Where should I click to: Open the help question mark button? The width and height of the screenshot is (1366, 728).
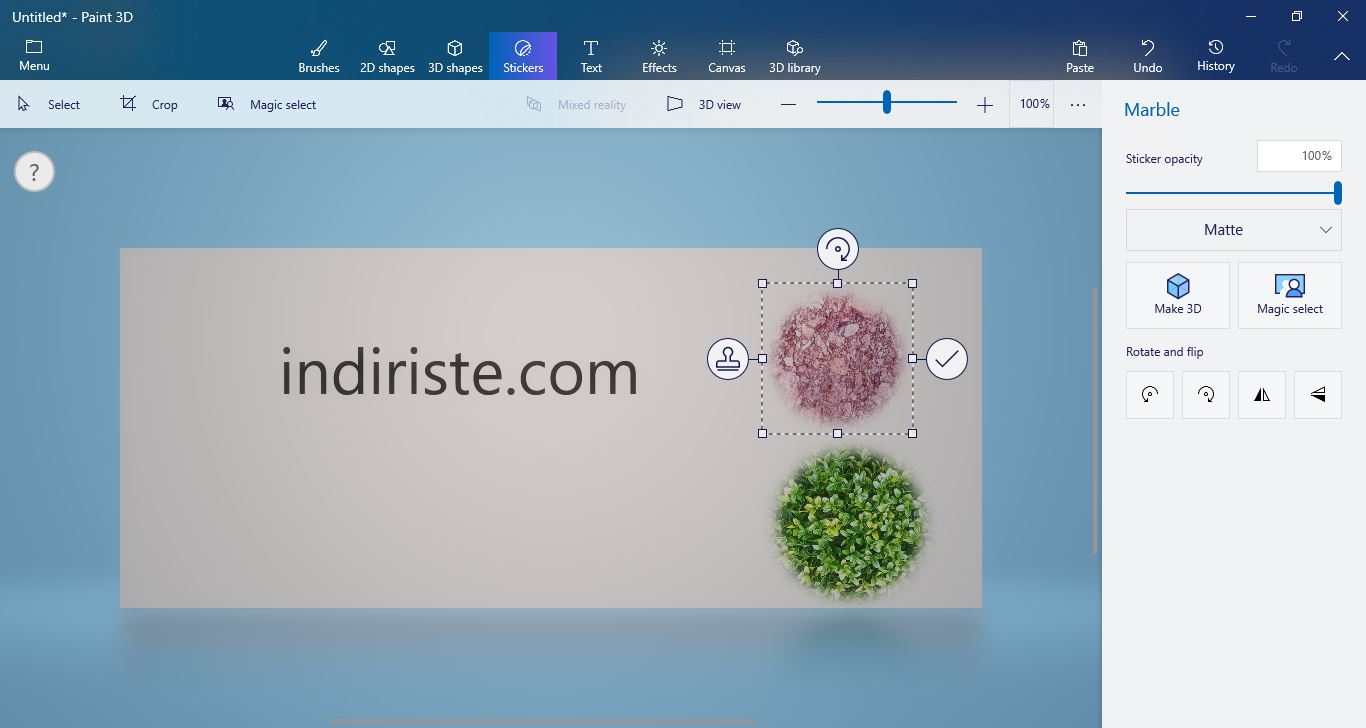click(34, 172)
